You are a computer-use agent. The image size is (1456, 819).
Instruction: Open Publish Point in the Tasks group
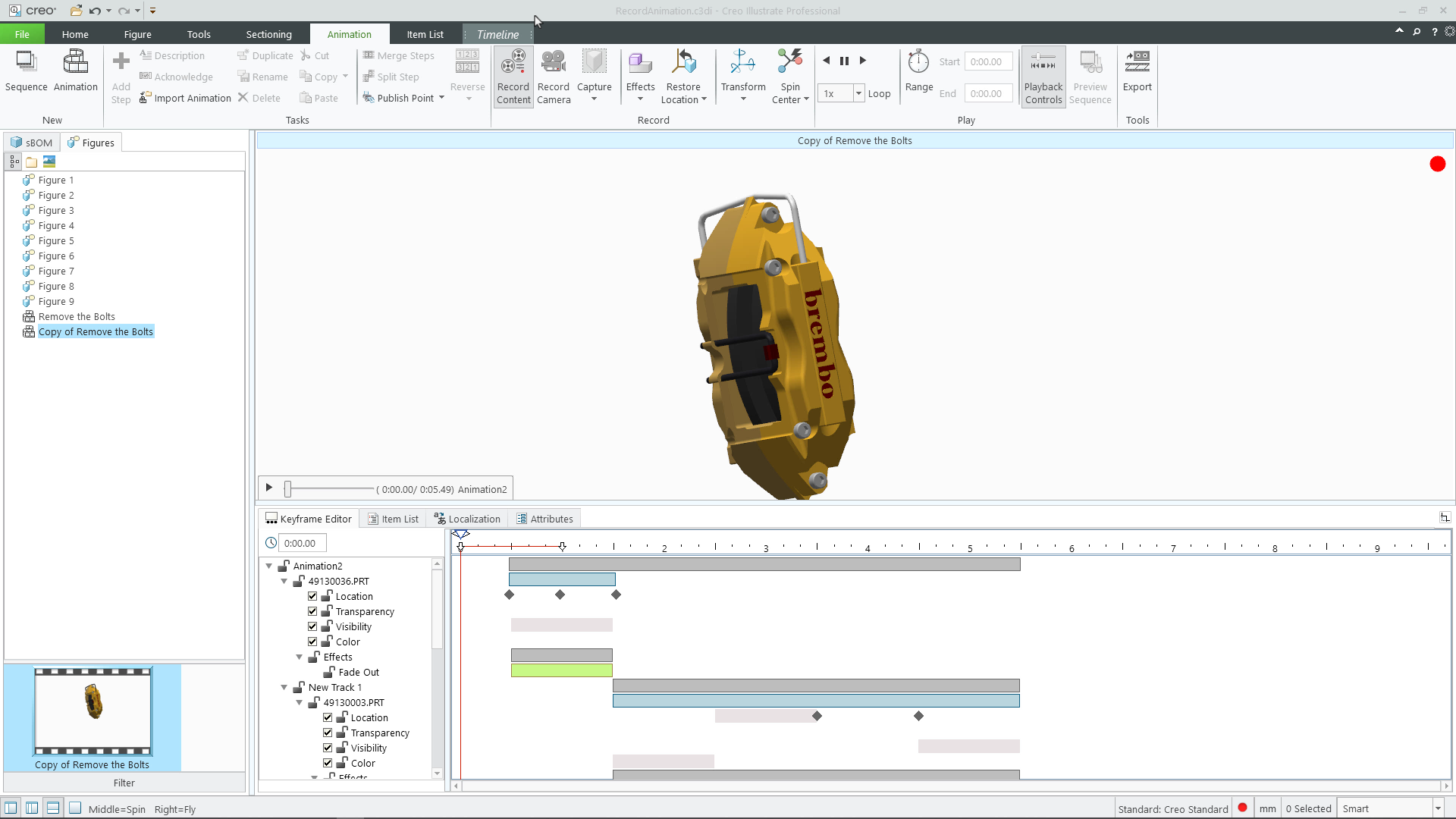[x=403, y=98]
